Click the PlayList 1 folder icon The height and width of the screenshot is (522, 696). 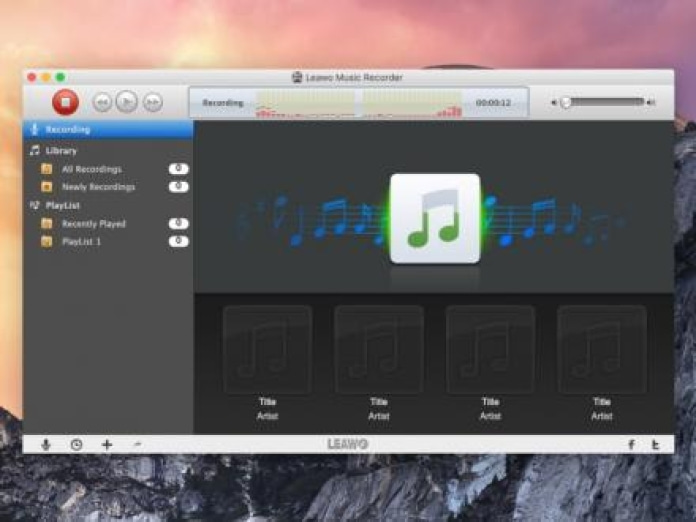click(47, 241)
